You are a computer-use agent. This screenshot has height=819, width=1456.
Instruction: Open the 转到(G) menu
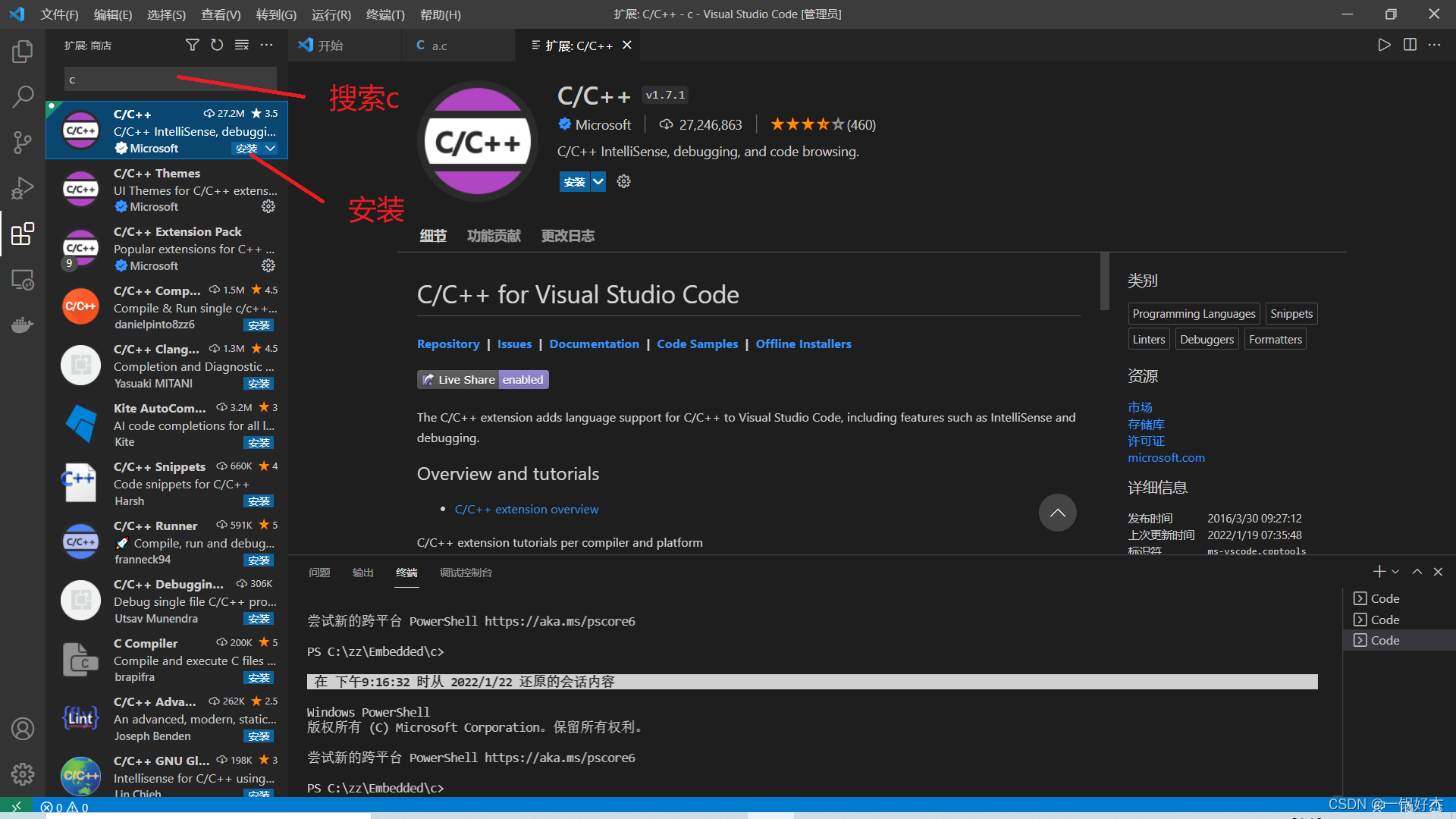[x=276, y=14]
